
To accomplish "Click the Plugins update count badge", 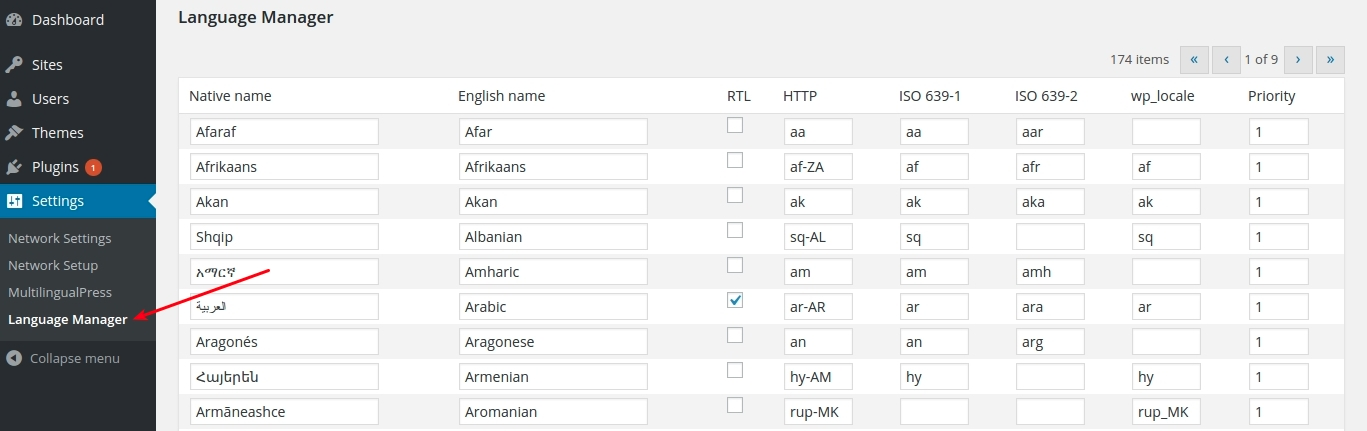I will click(x=94, y=167).
